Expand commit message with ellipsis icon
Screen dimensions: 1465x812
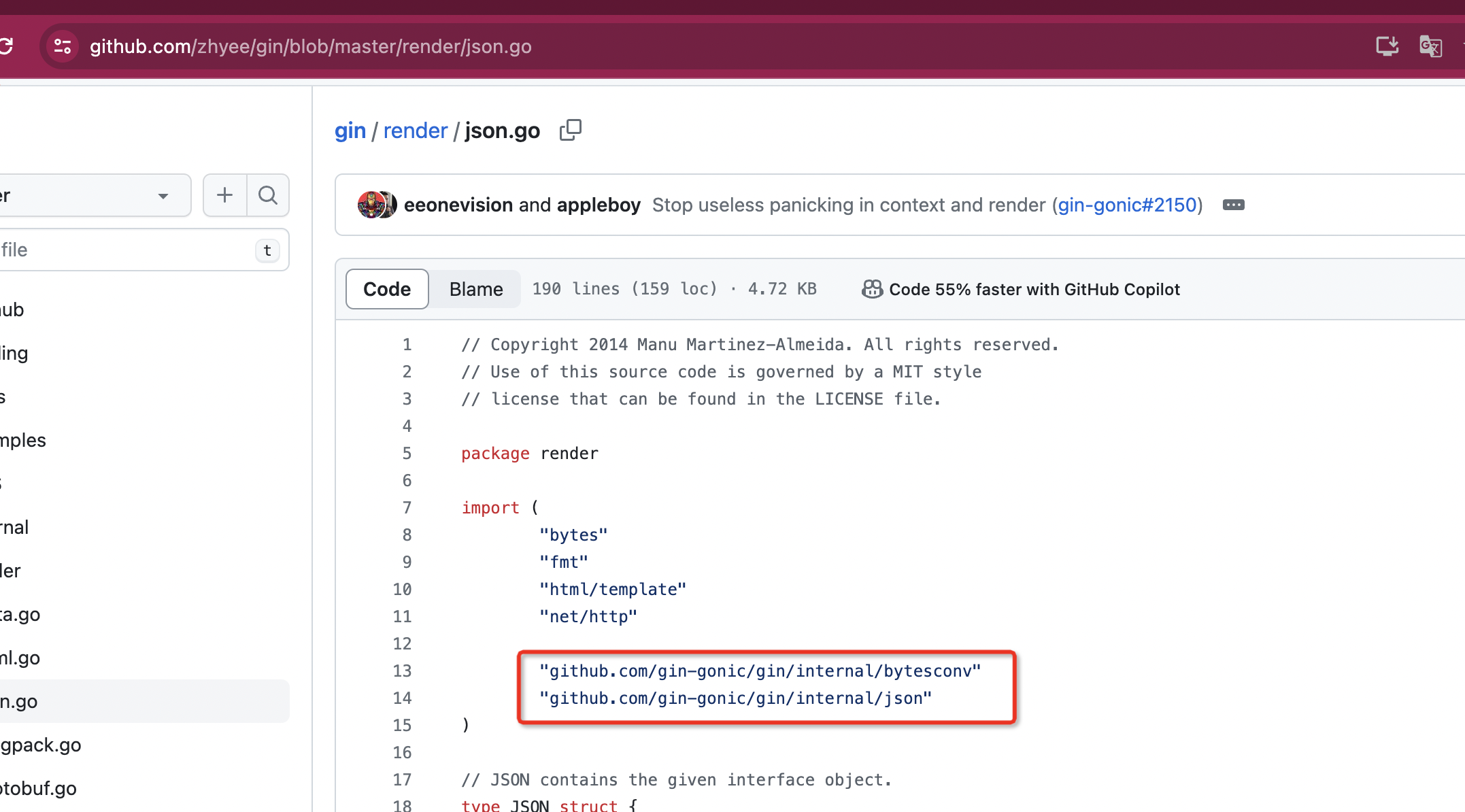[1233, 205]
